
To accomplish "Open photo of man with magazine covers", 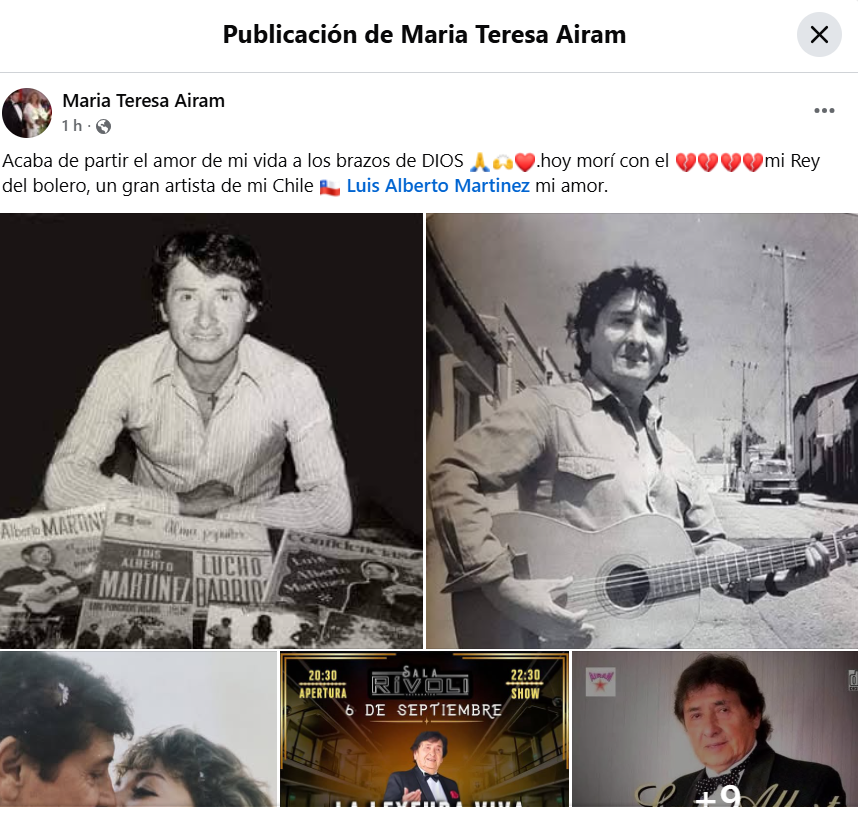I will [x=211, y=431].
